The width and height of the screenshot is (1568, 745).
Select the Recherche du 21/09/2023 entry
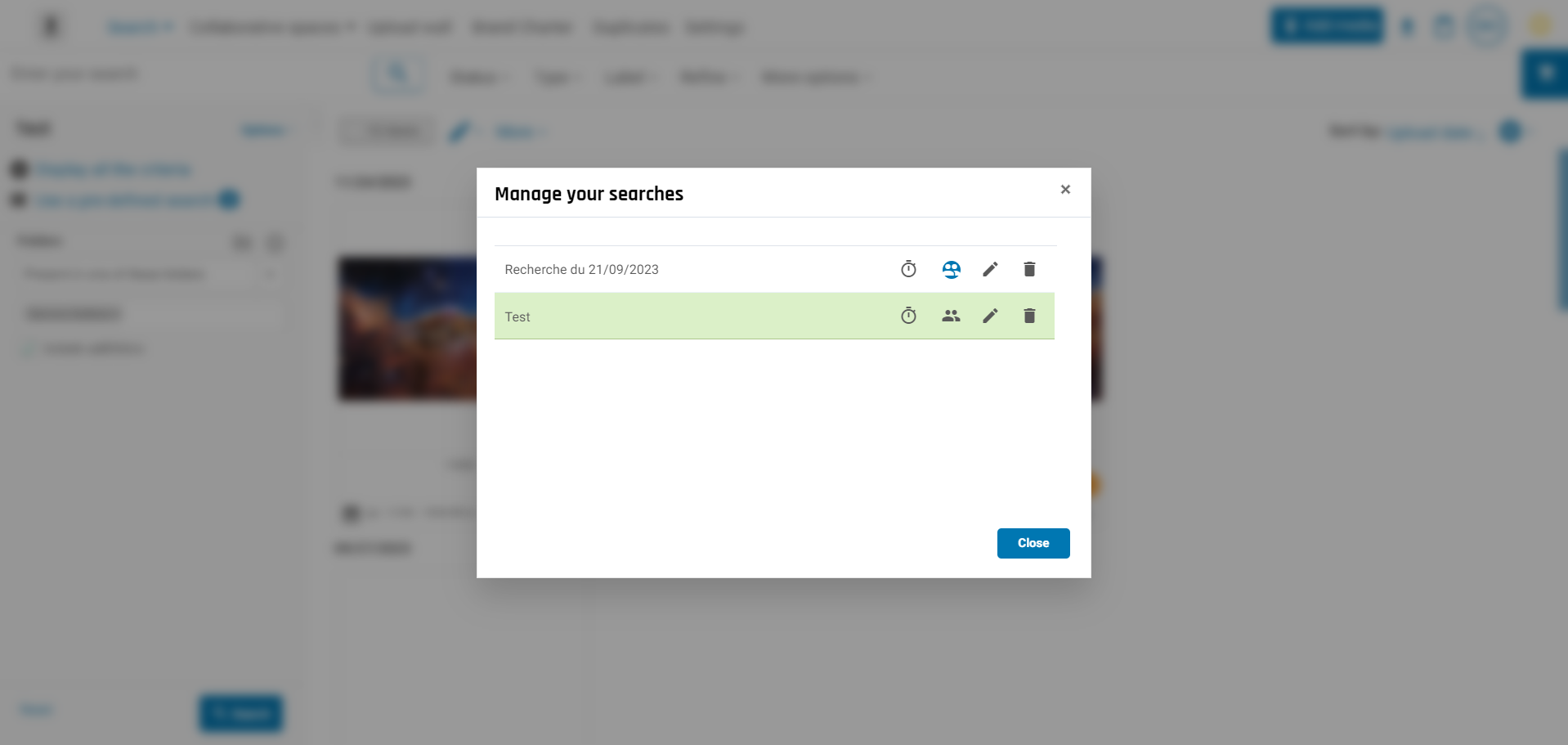pyautogui.click(x=581, y=269)
